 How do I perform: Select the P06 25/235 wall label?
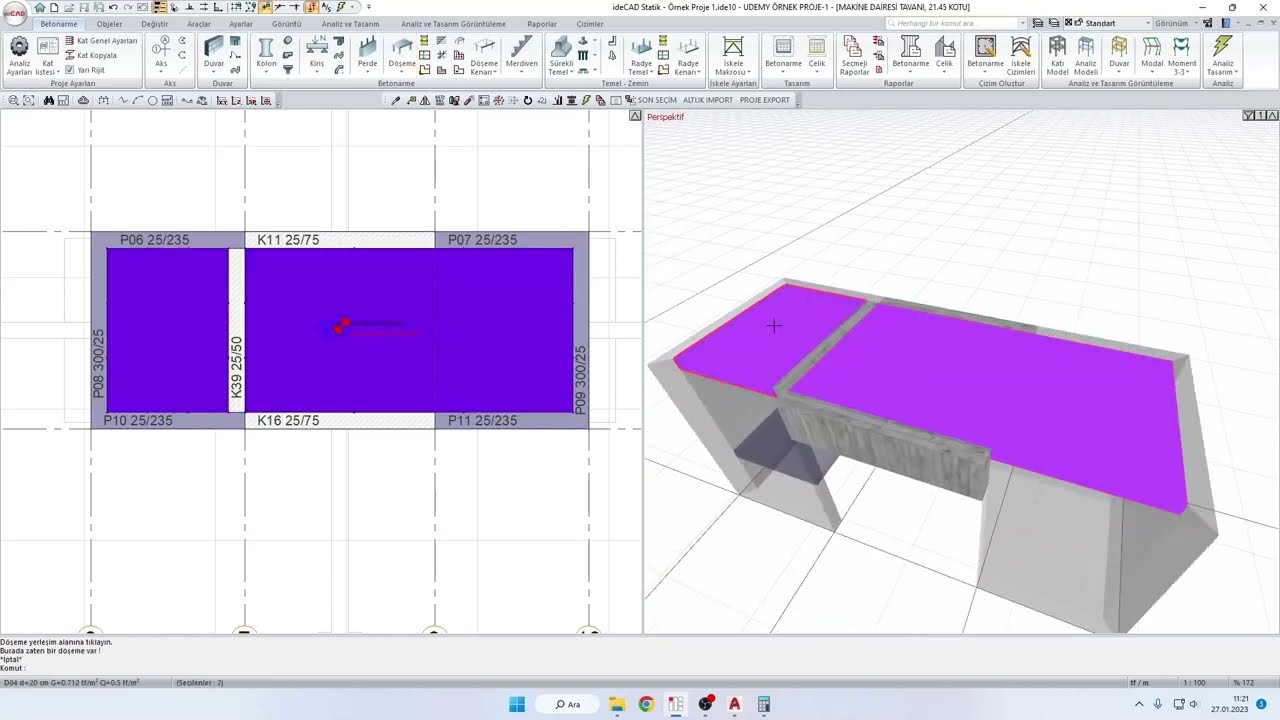tap(154, 240)
